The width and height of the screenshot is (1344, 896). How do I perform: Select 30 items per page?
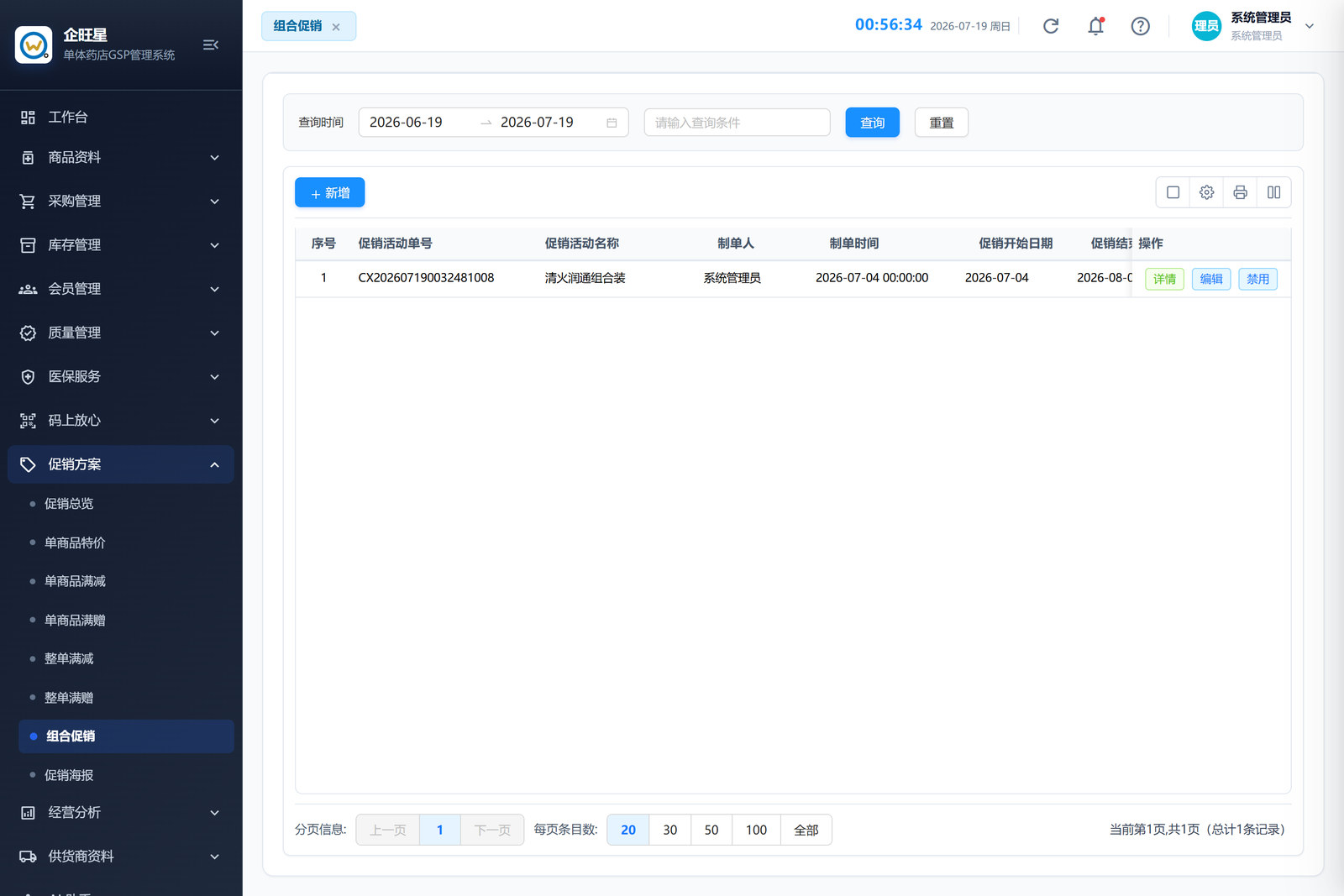[x=669, y=830]
